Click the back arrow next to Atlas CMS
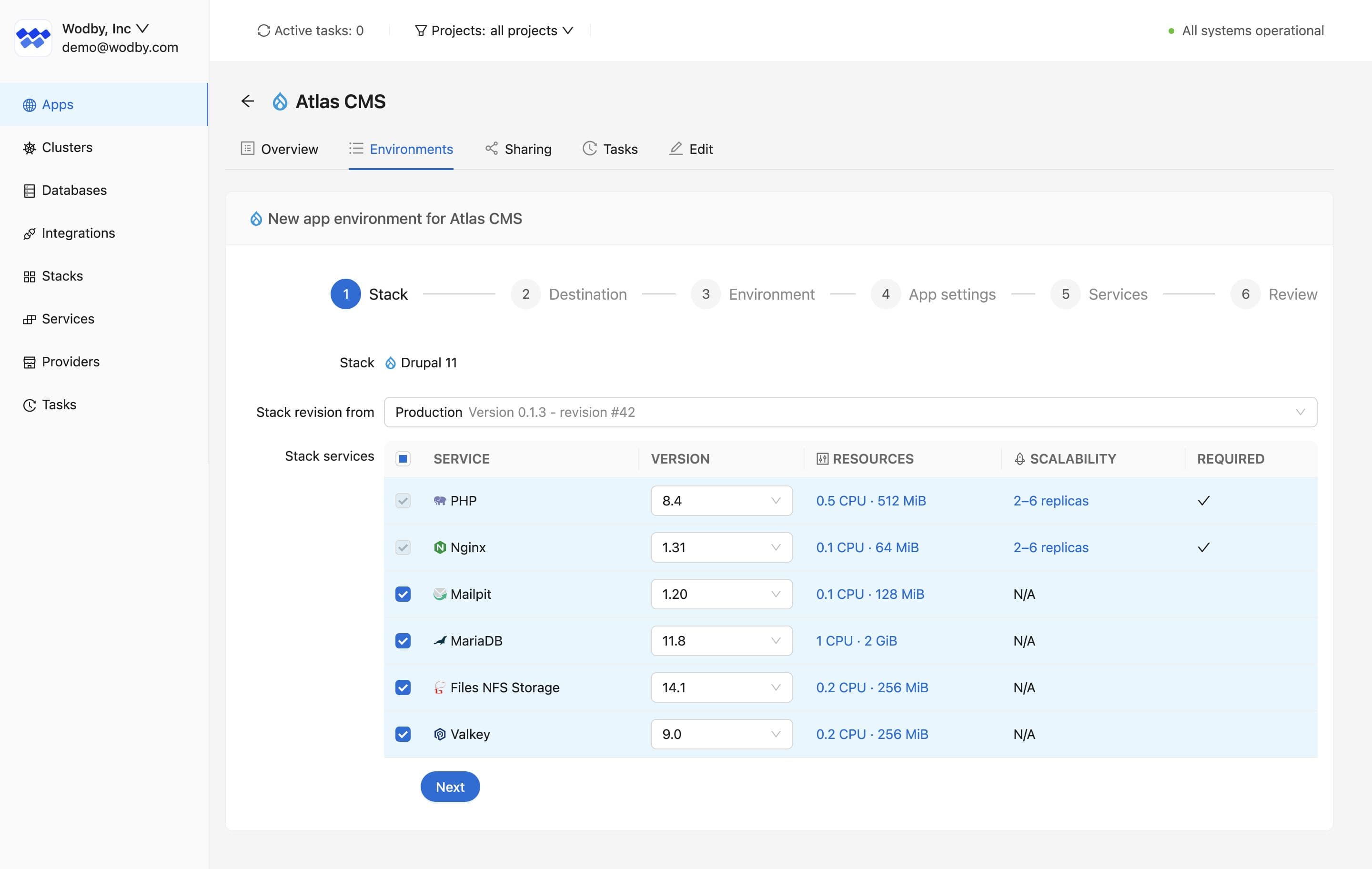Screen dimensions: 1372x869 click(247, 101)
